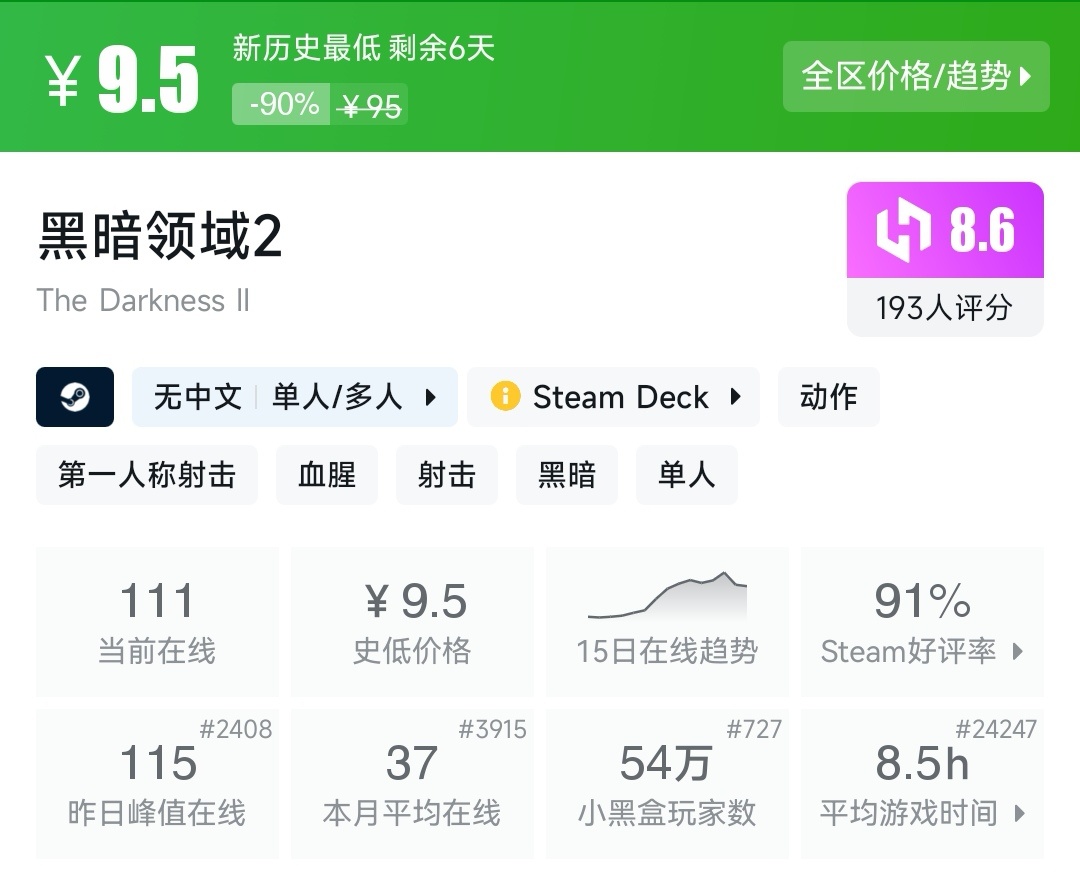Click the 当前在线 player count card

point(157,620)
